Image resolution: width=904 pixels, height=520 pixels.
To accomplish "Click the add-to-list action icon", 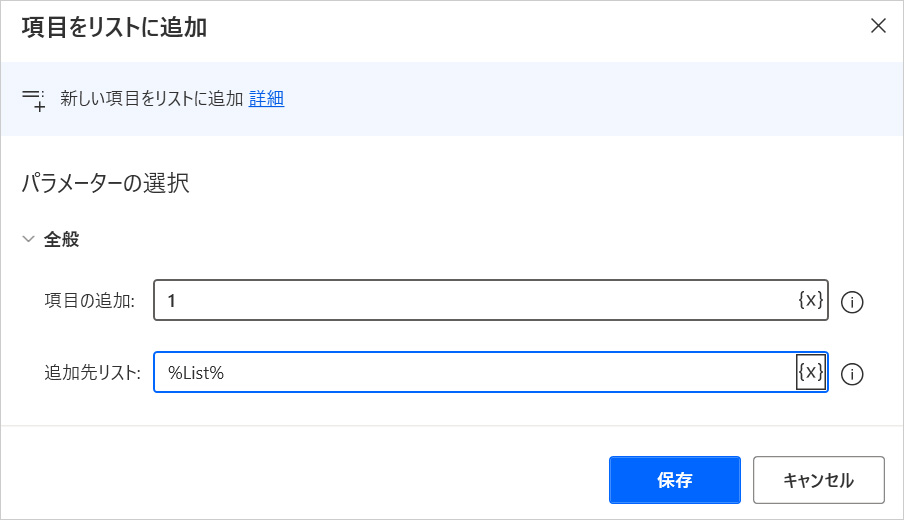I will click(33, 99).
